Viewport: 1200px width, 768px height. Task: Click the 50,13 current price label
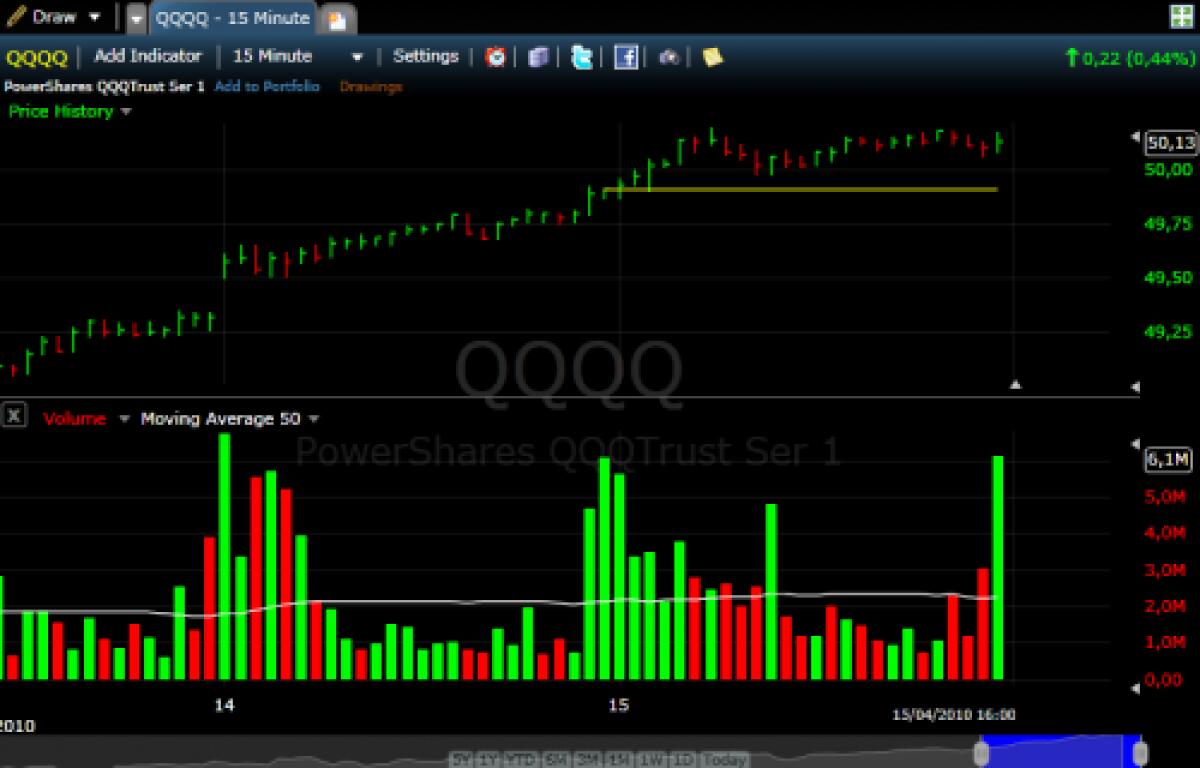(1171, 143)
